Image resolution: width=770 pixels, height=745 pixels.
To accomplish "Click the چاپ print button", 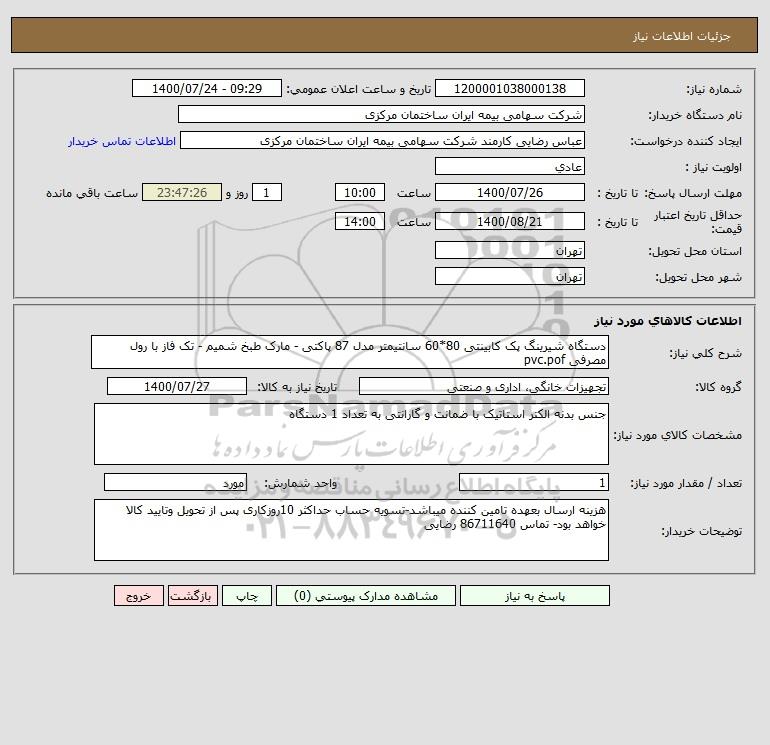I will pyautogui.click(x=247, y=596).
